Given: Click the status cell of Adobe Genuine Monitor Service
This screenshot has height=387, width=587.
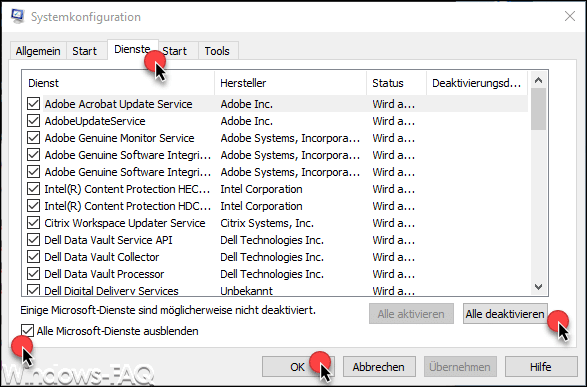Looking at the screenshot, I should (x=393, y=138).
